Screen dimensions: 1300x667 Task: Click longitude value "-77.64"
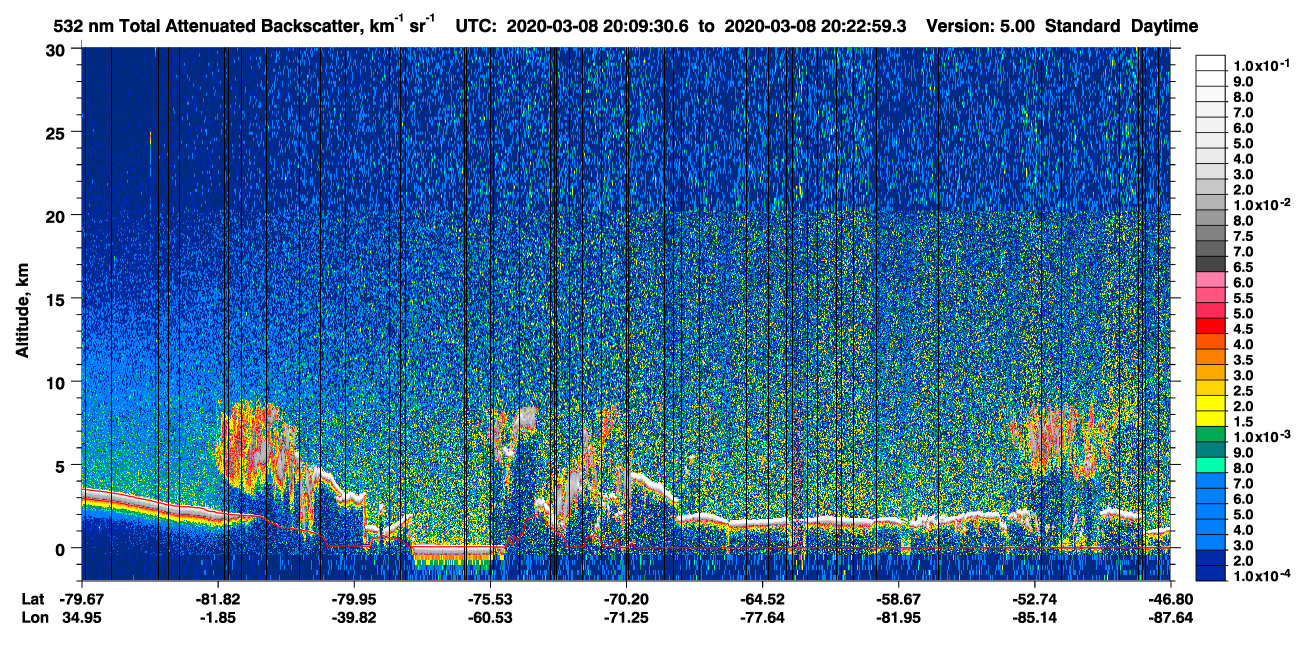click(x=762, y=617)
